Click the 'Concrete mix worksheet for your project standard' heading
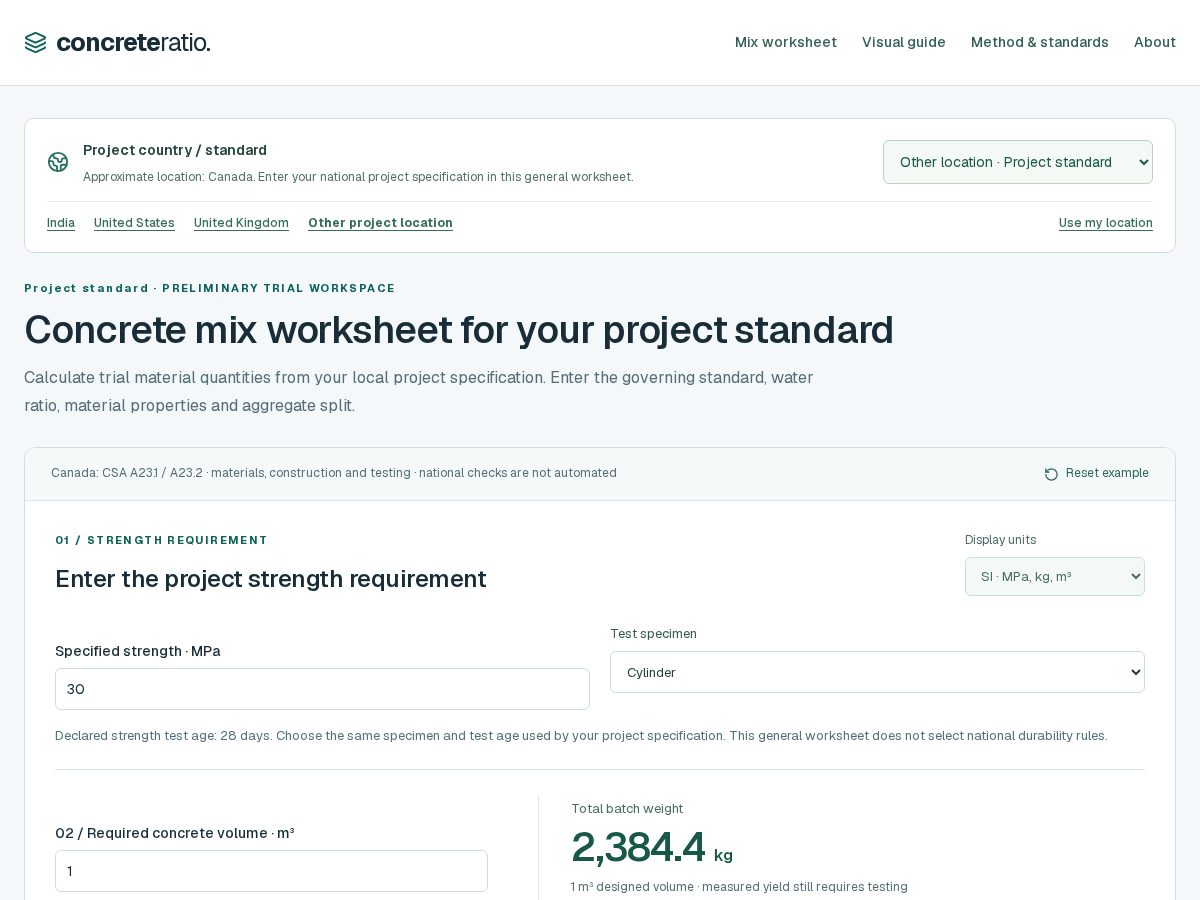1200x900 pixels. tap(459, 329)
